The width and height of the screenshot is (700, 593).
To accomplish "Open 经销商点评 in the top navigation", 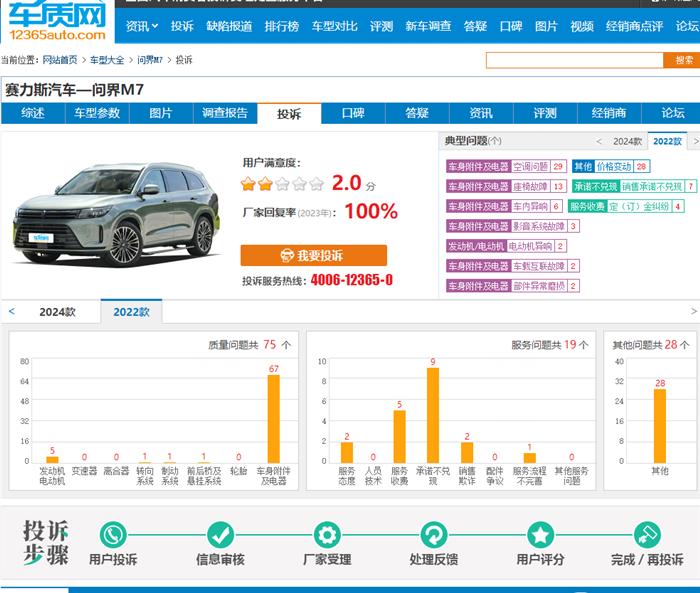I will coord(634,26).
